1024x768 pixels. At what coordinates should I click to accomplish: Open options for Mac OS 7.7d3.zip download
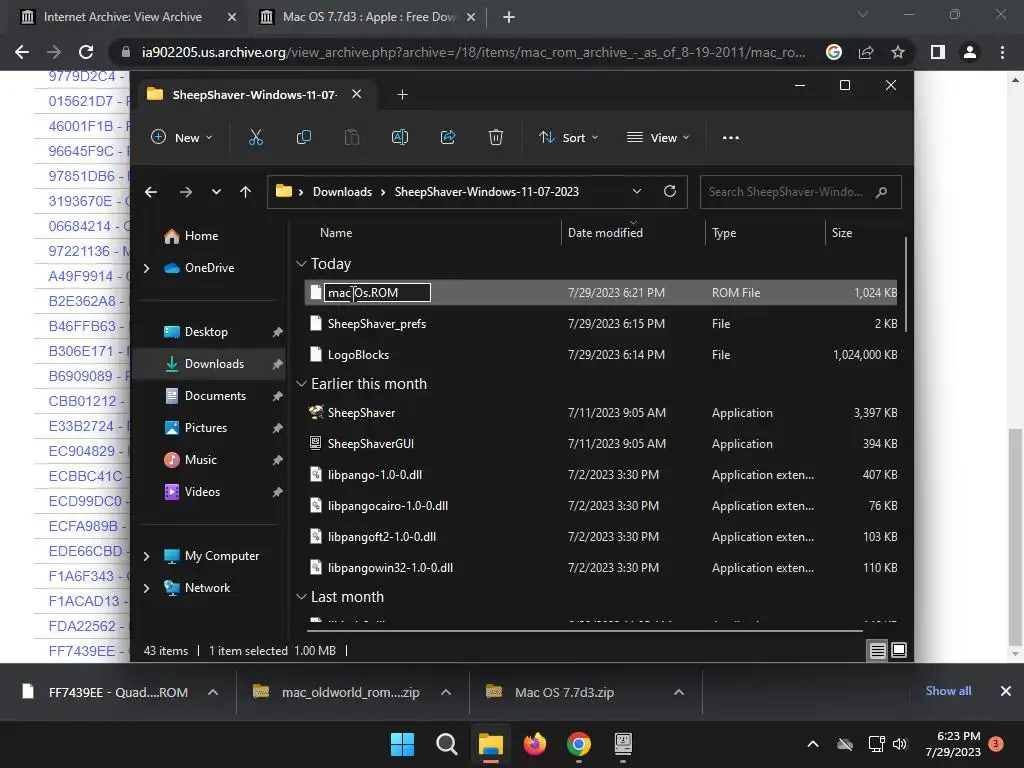[x=679, y=692]
